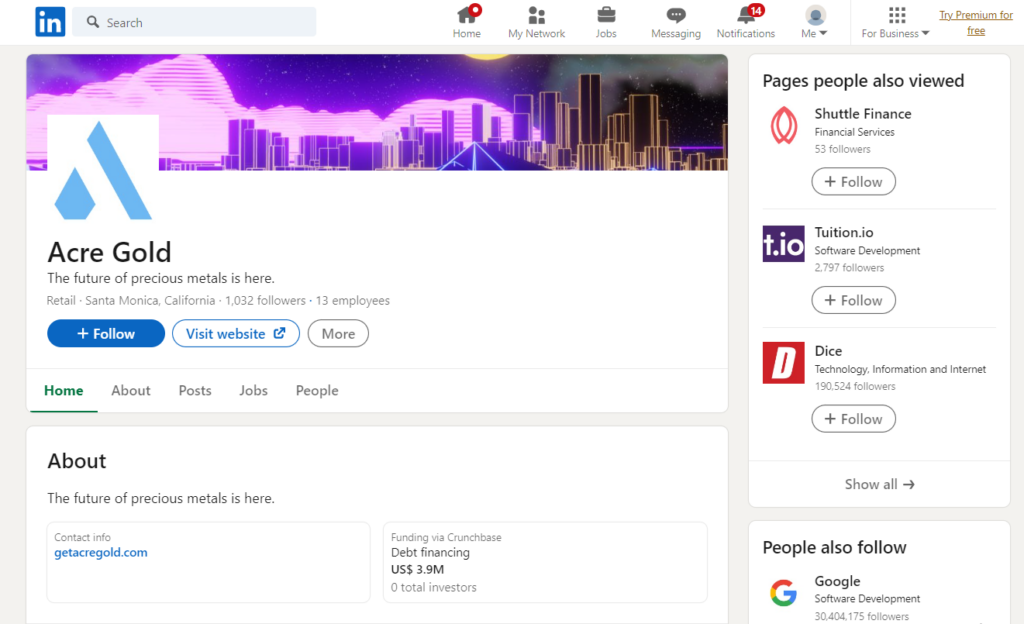Switch to the About tab
This screenshot has height=624, width=1024.
pyautogui.click(x=131, y=390)
